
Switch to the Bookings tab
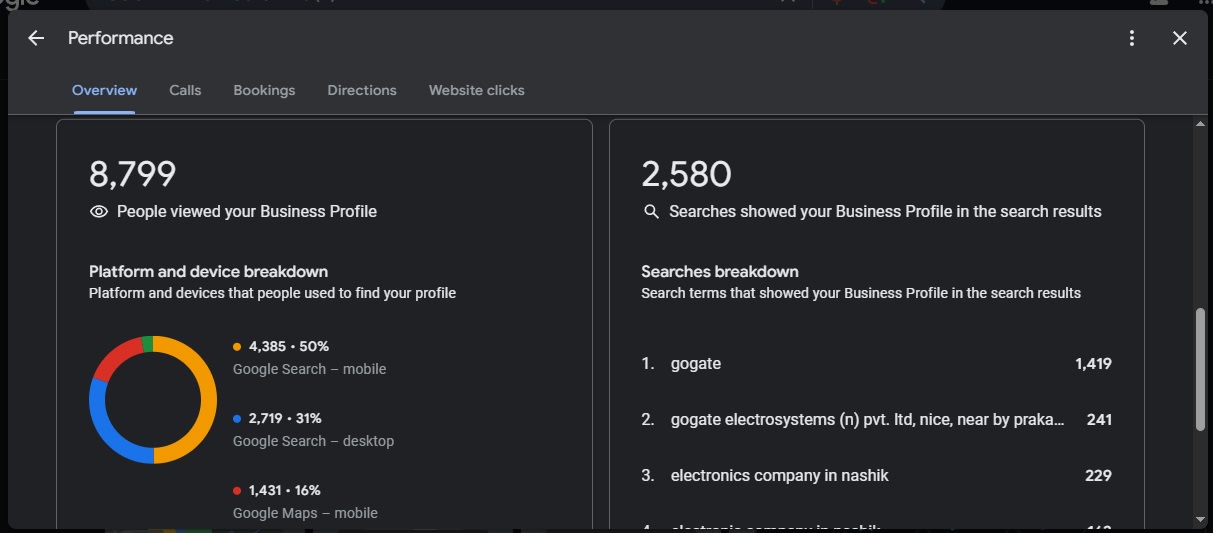coord(264,90)
